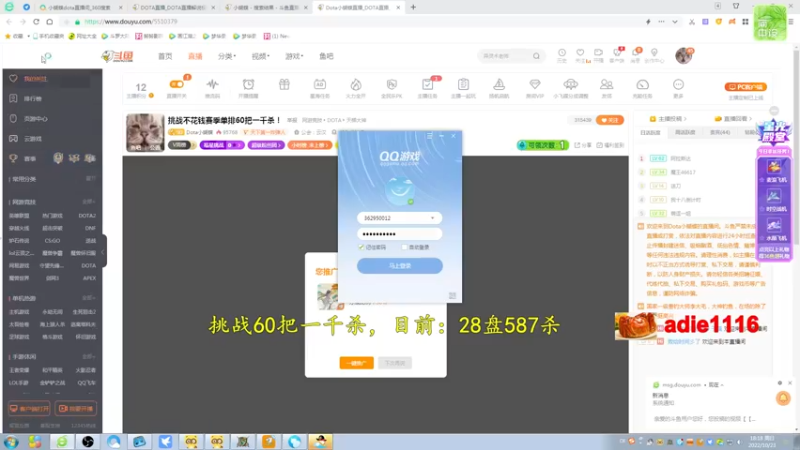This screenshot has width=800, height=450.
Task: Open the sailboat icon in toolbar
Action: (499, 84)
